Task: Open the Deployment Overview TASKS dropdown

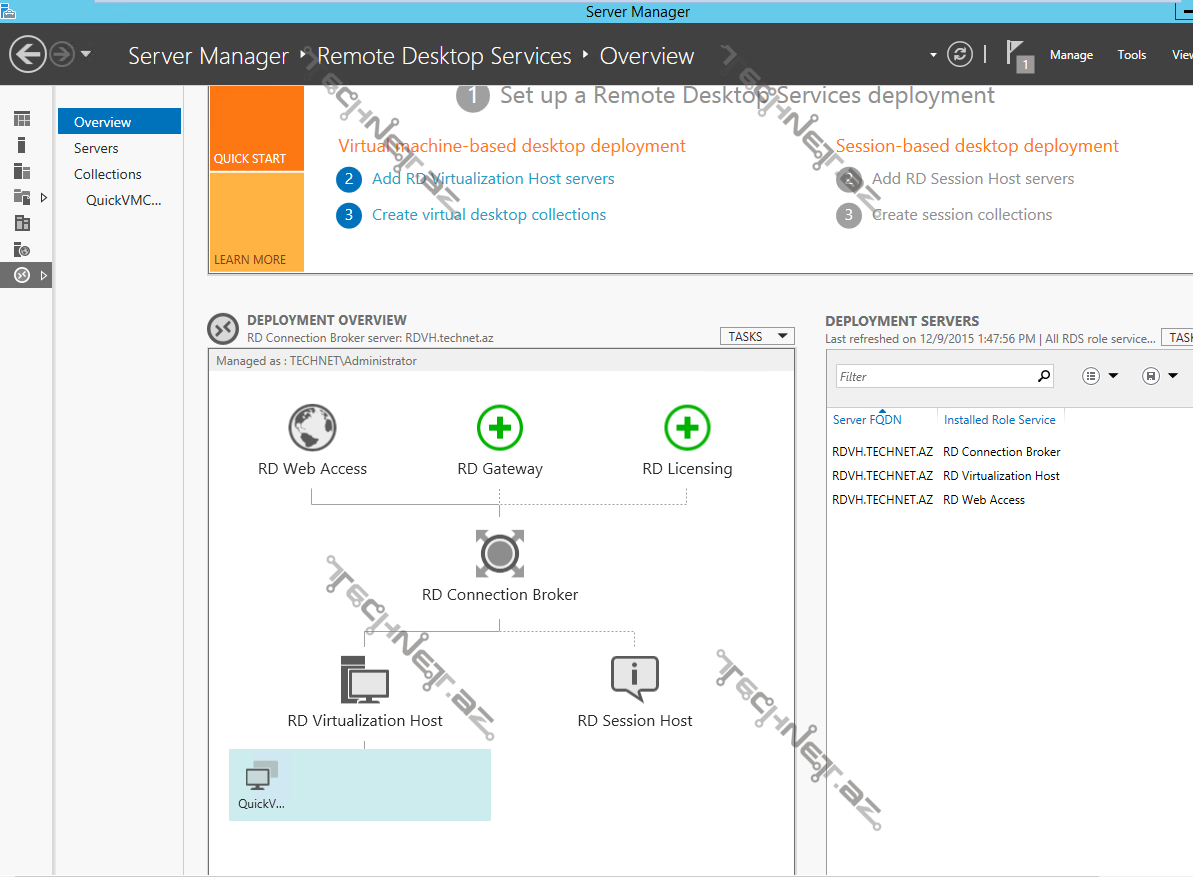Action: click(x=756, y=337)
